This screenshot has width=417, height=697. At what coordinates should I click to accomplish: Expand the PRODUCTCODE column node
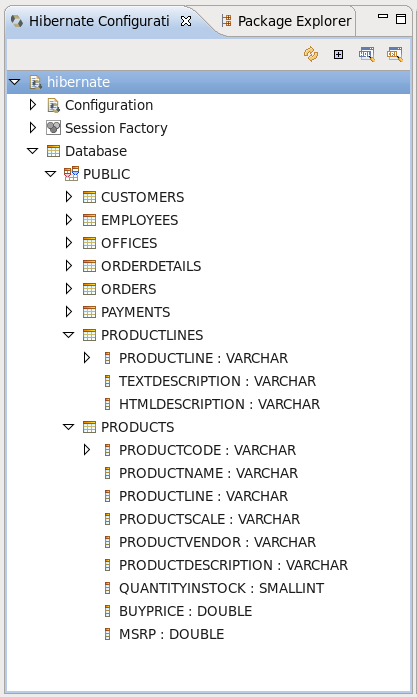[87, 450]
